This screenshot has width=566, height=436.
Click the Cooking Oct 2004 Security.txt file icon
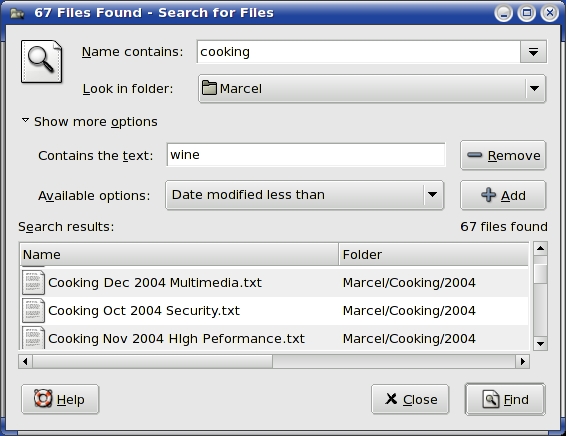click(33, 310)
